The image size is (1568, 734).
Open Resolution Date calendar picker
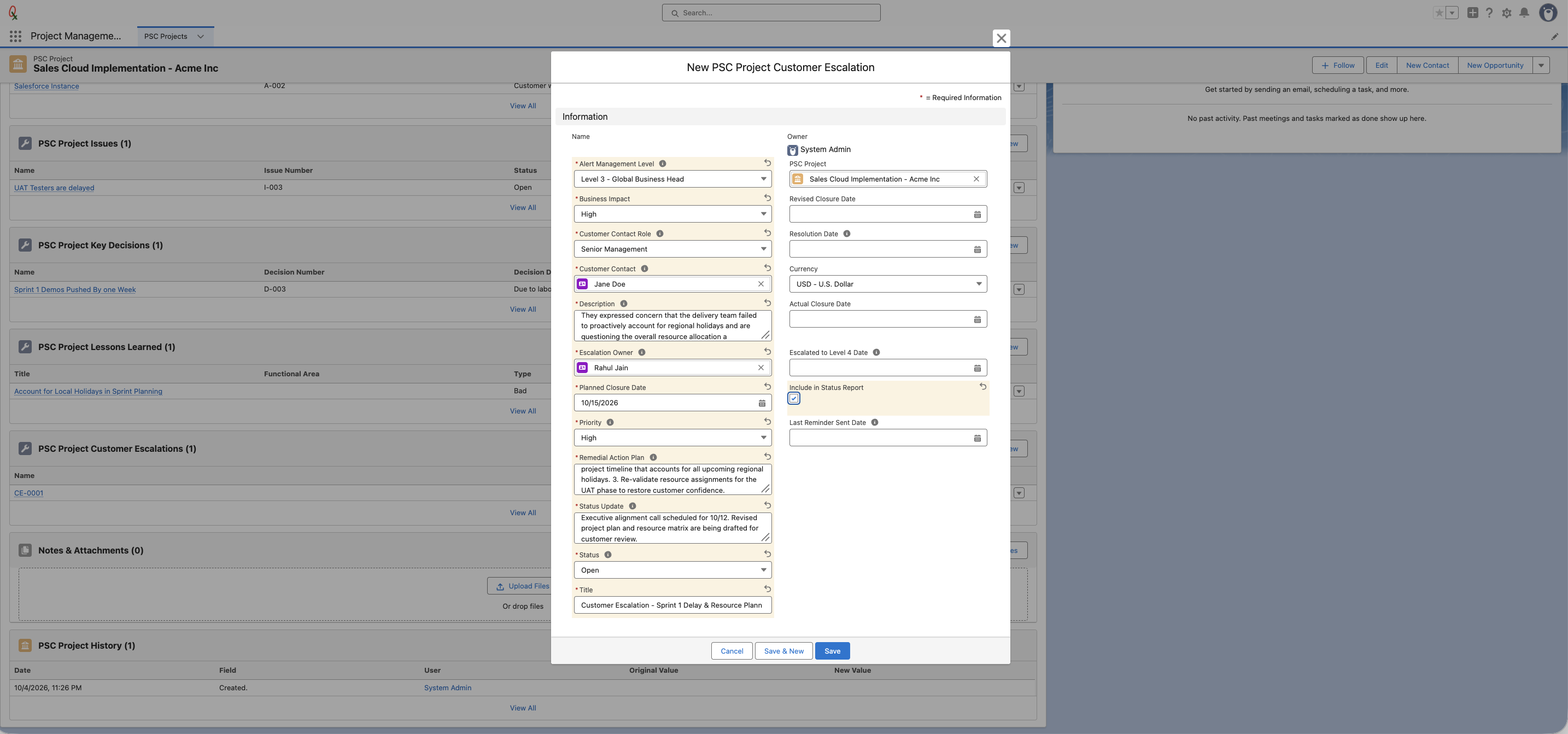(x=977, y=249)
